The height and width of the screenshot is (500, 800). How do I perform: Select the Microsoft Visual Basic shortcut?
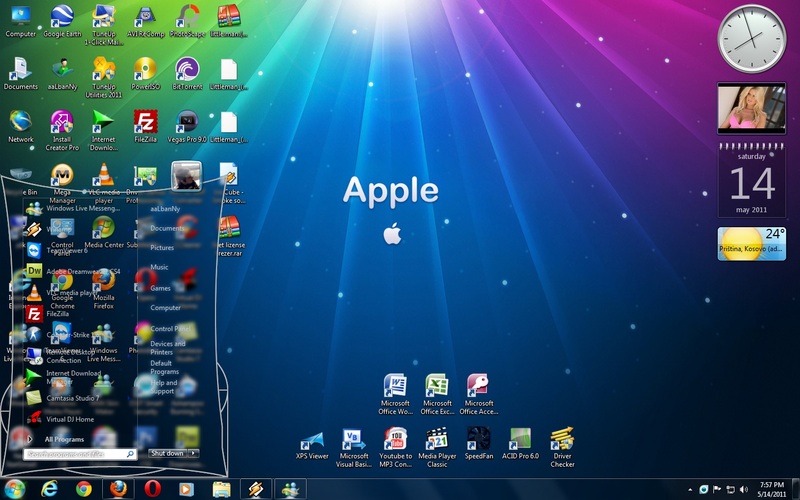click(x=354, y=448)
